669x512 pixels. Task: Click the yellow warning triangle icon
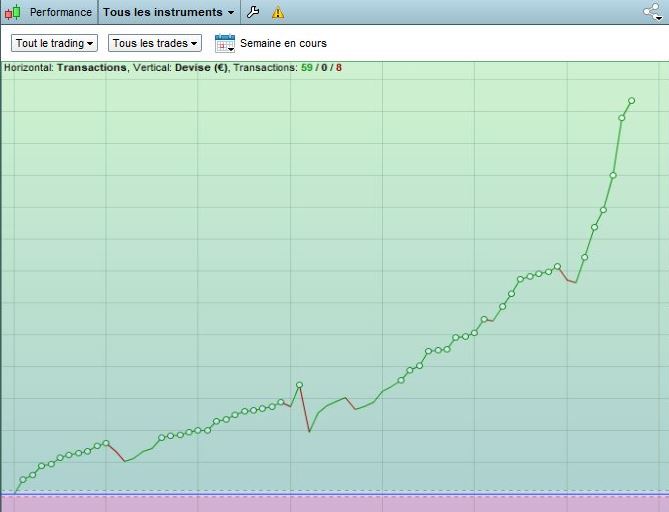click(x=278, y=13)
